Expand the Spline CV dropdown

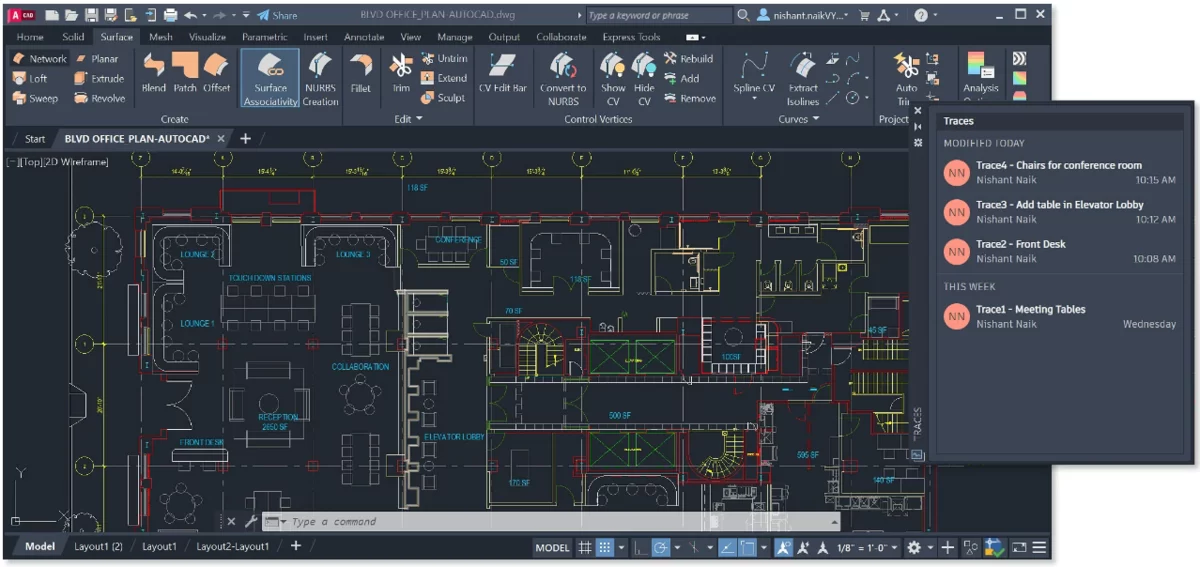click(x=754, y=99)
